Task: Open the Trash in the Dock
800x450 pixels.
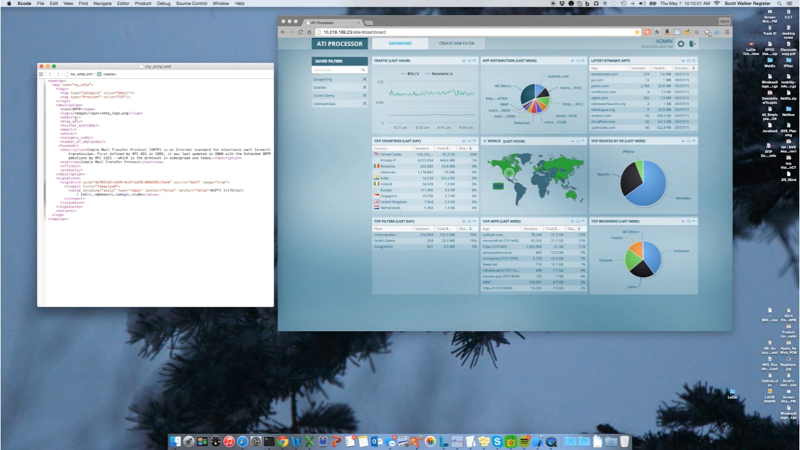Action: click(624, 442)
